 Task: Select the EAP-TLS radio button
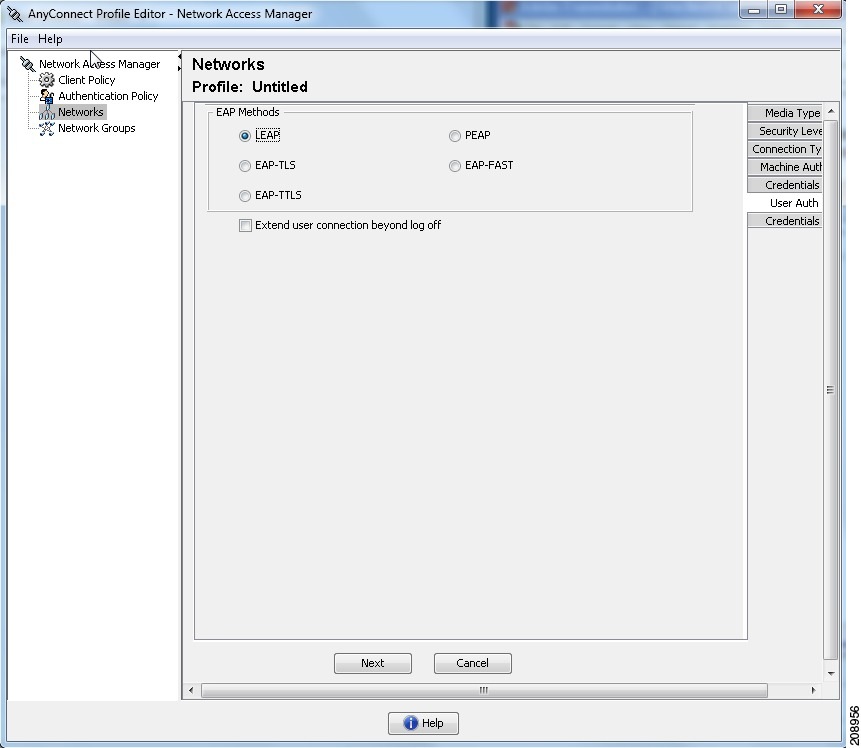coord(245,166)
